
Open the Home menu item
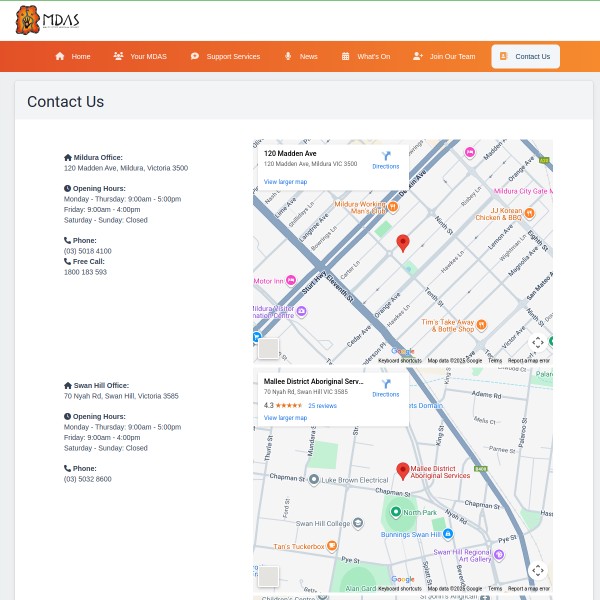point(73,57)
